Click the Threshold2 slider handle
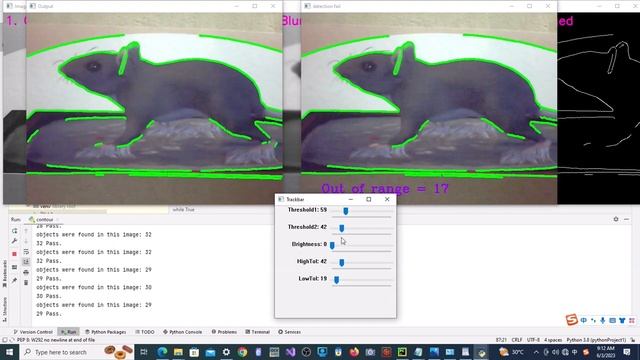 click(342, 228)
